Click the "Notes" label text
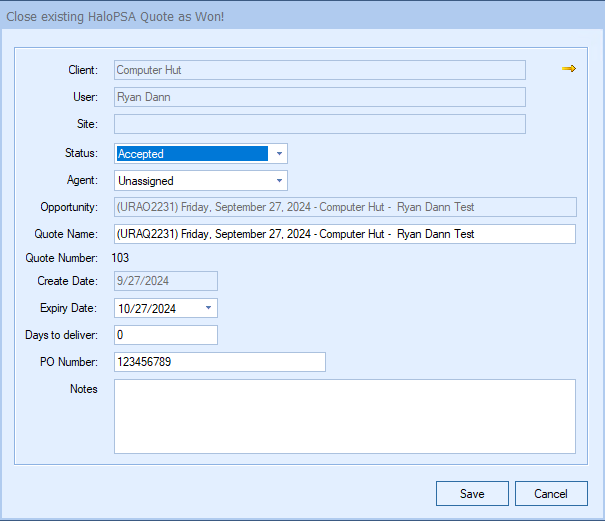The width and height of the screenshot is (605, 522). coord(83,388)
